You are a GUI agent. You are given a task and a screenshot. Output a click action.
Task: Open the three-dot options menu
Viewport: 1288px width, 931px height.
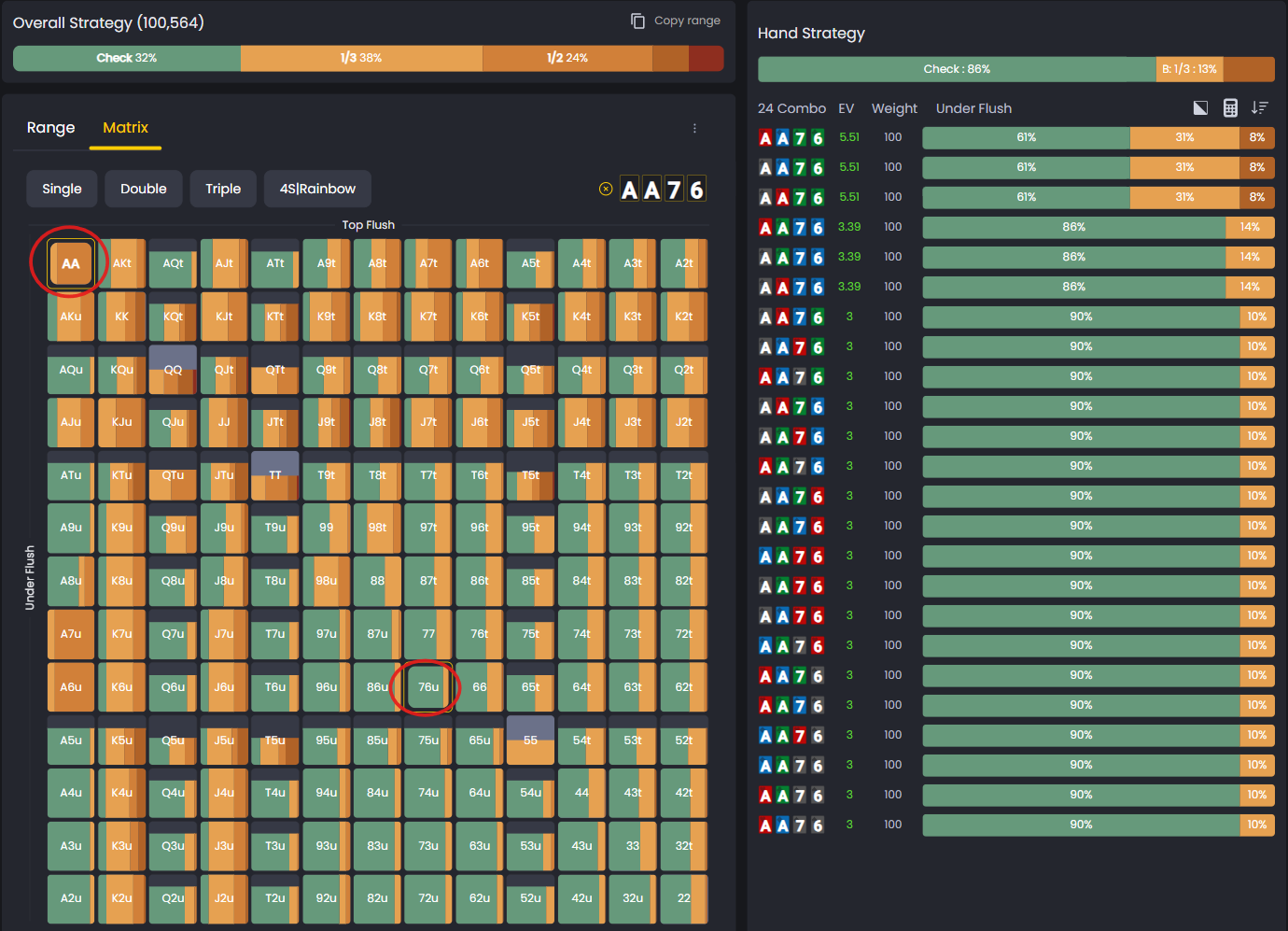click(x=694, y=128)
